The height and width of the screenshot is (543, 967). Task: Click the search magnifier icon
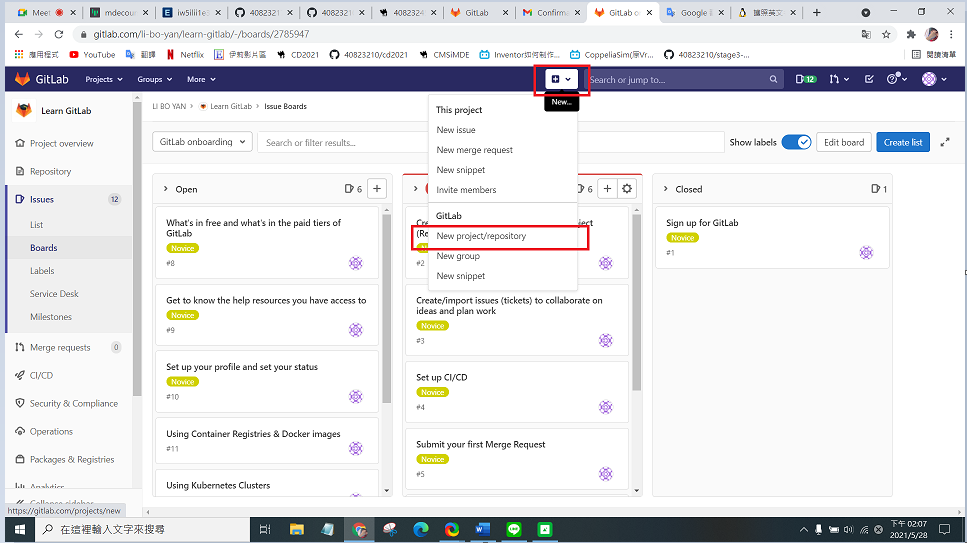coord(773,80)
